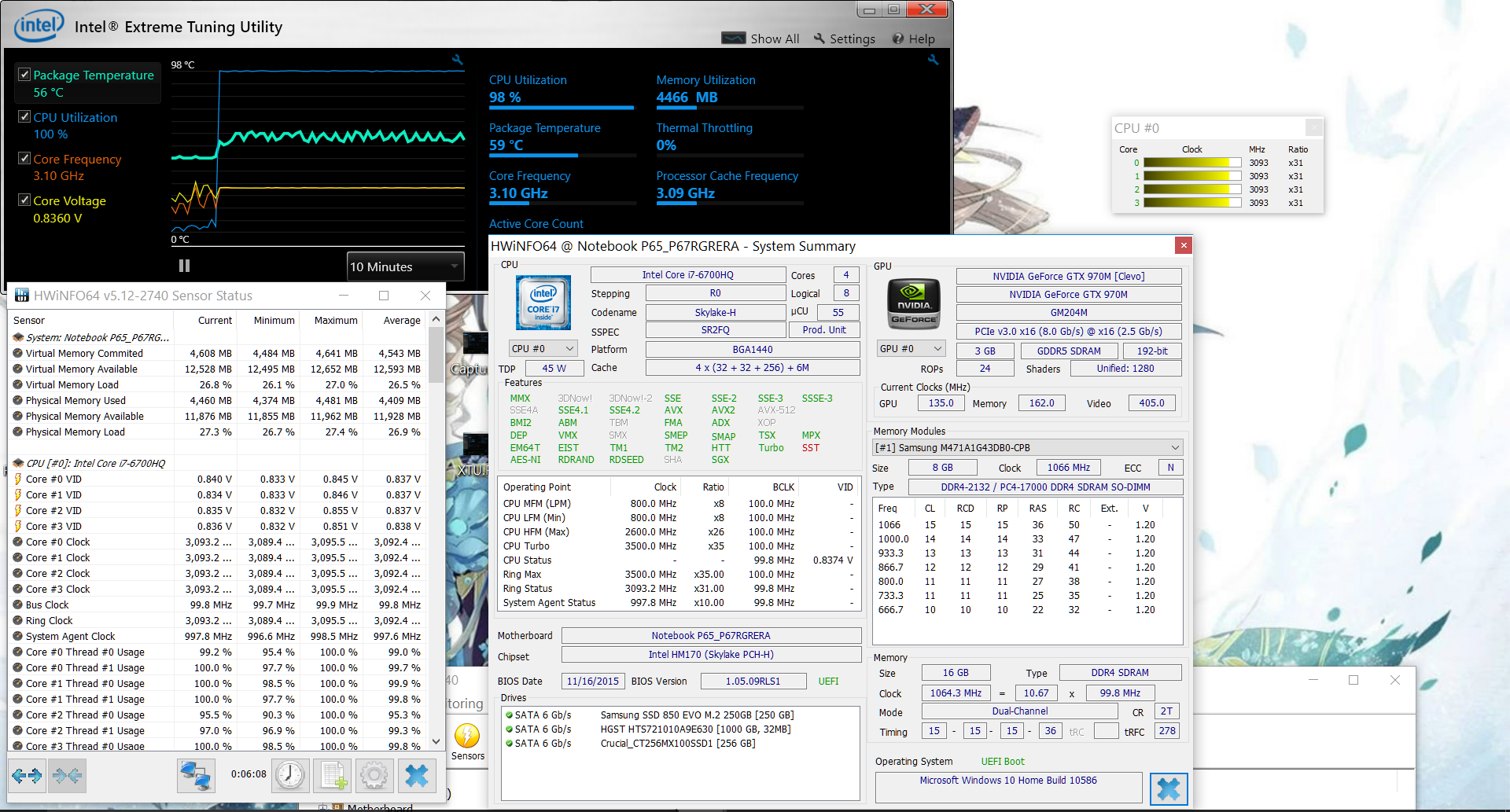This screenshot has width=1510, height=812.
Task: Click the Intel Core i7-6700HQ name field
Action: pyautogui.click(x=688, y=275)
